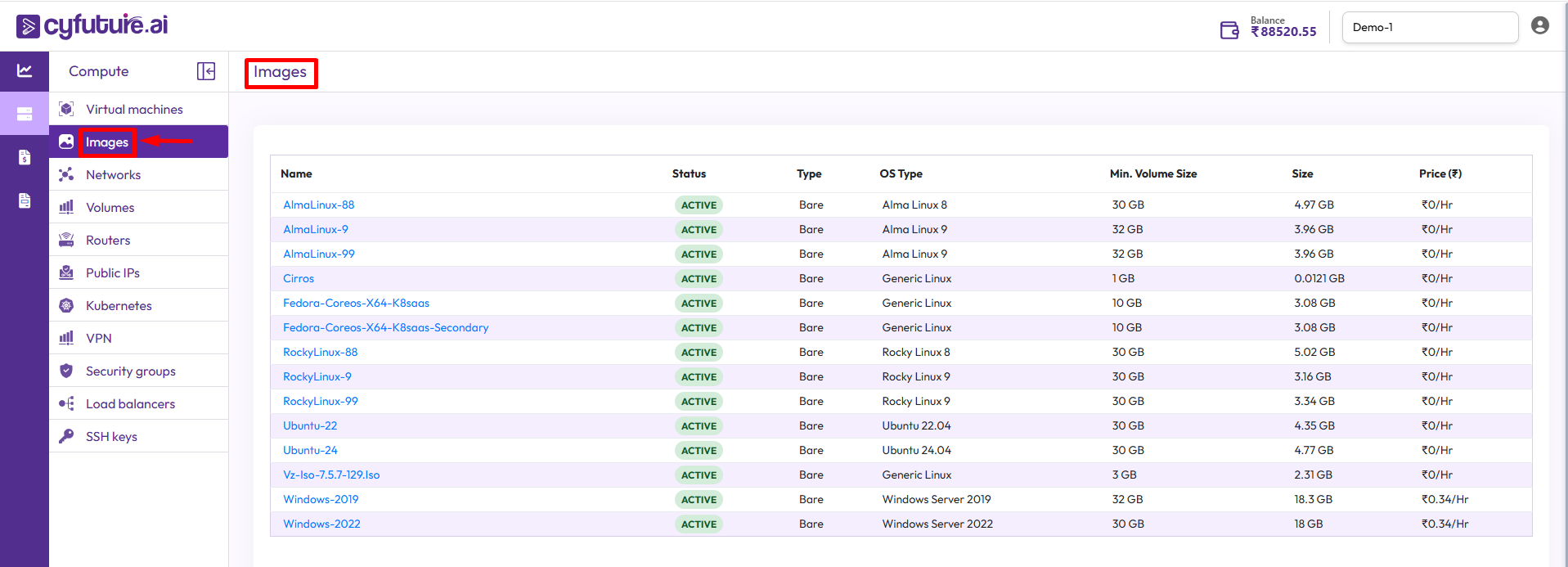The width and height of the screenshot is (1568, 567).
Task: Open Networks in the sidebar
Action: (113, 175)
